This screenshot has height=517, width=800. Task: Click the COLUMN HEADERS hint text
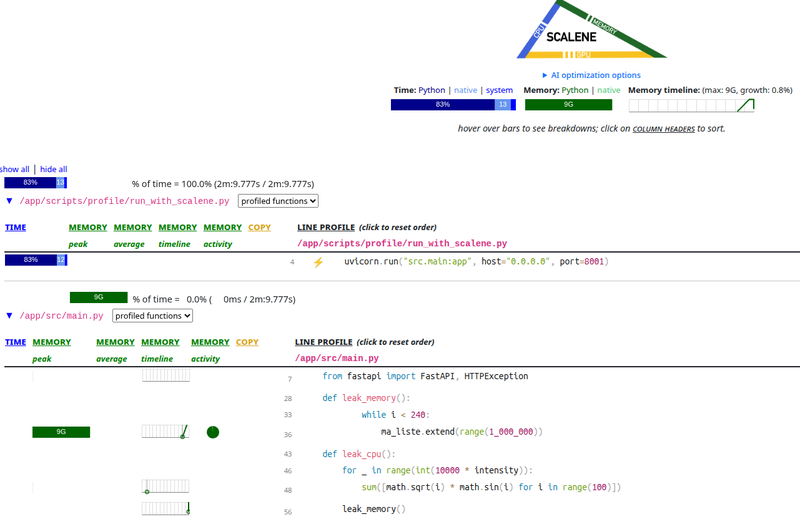663,129
